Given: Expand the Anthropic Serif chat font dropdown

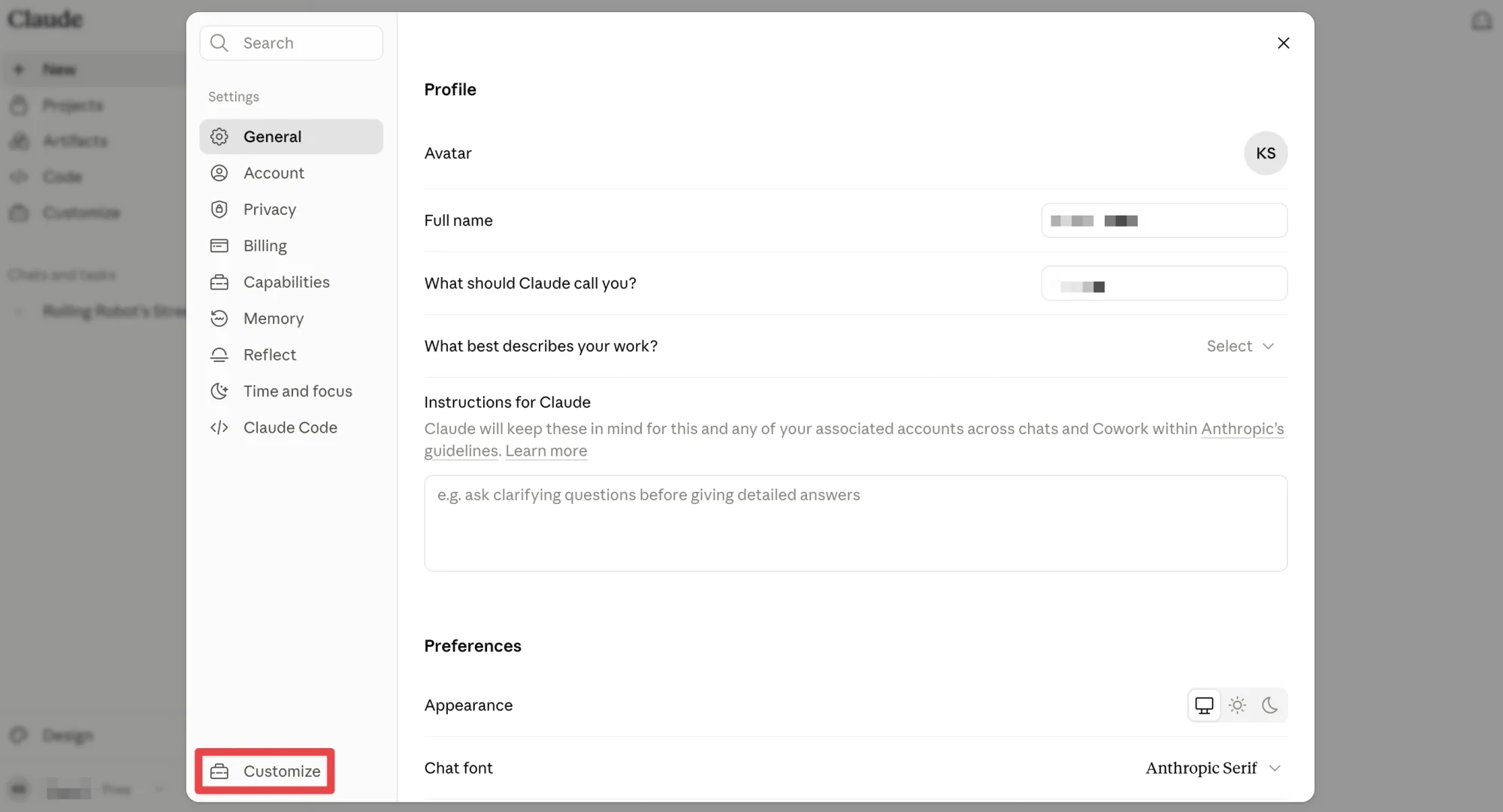Looking at the screenshot, I should click(x=1213, y=768).
